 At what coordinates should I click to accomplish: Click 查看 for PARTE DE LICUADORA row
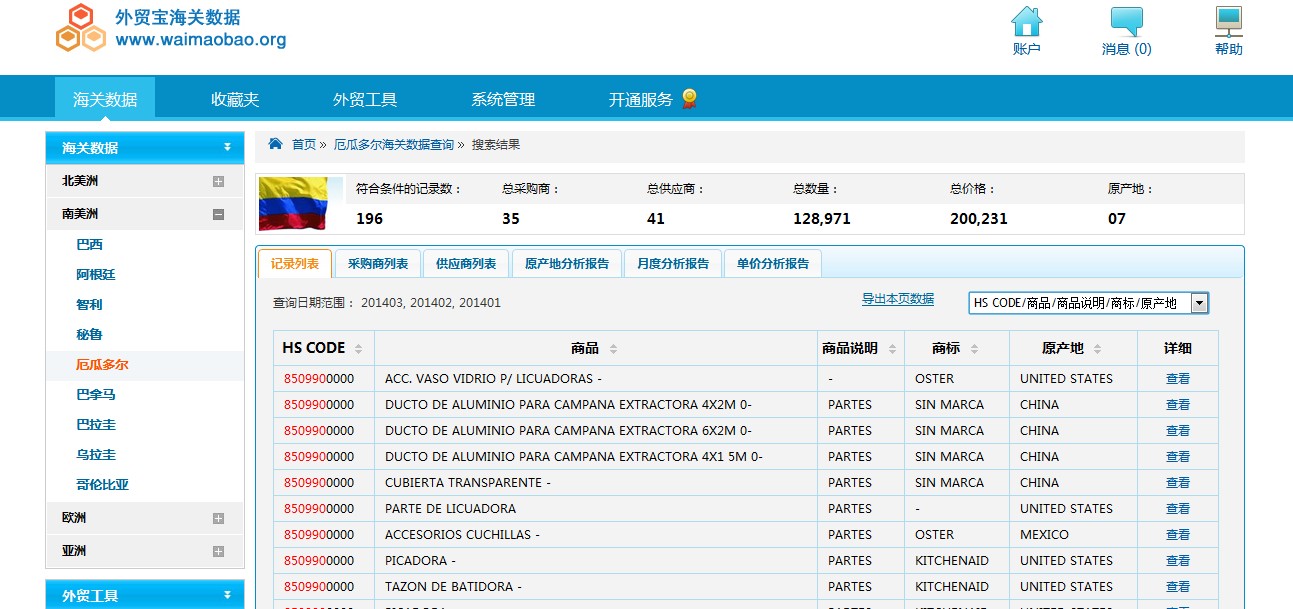pos(1178,509)
